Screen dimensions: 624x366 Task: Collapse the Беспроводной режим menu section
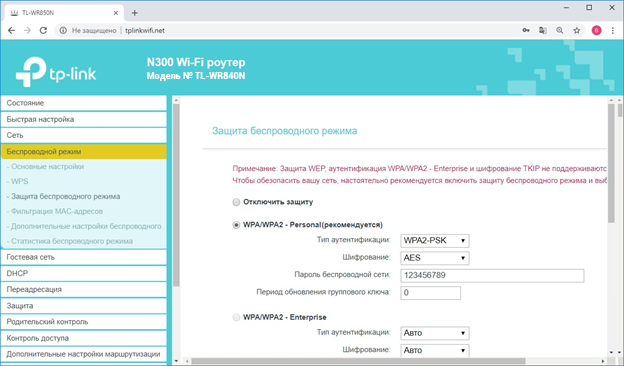click(x=84, y=152)
